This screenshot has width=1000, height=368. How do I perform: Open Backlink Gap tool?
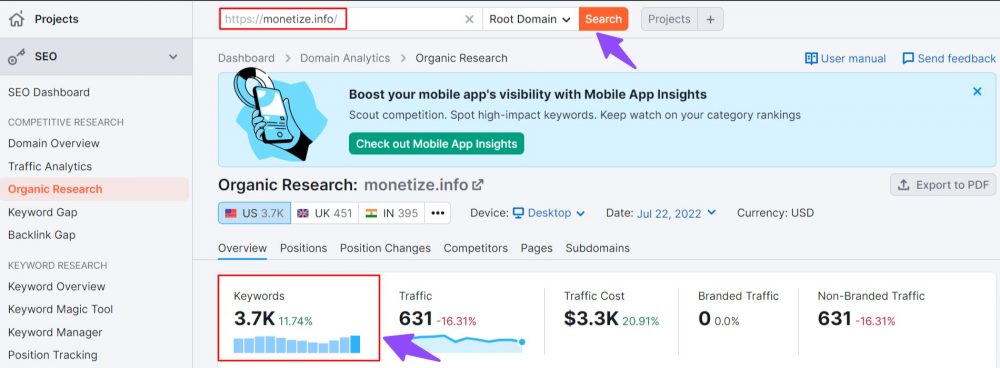pyautogui.click(x=41, y=235)
